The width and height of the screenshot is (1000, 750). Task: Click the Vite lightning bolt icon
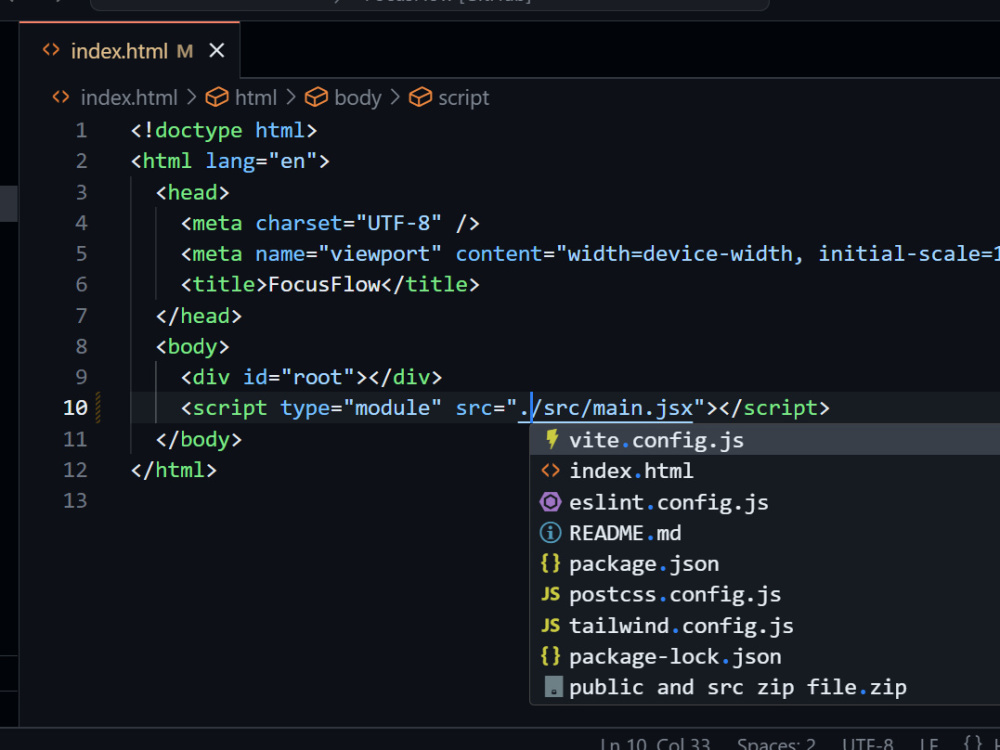[552, 439]
